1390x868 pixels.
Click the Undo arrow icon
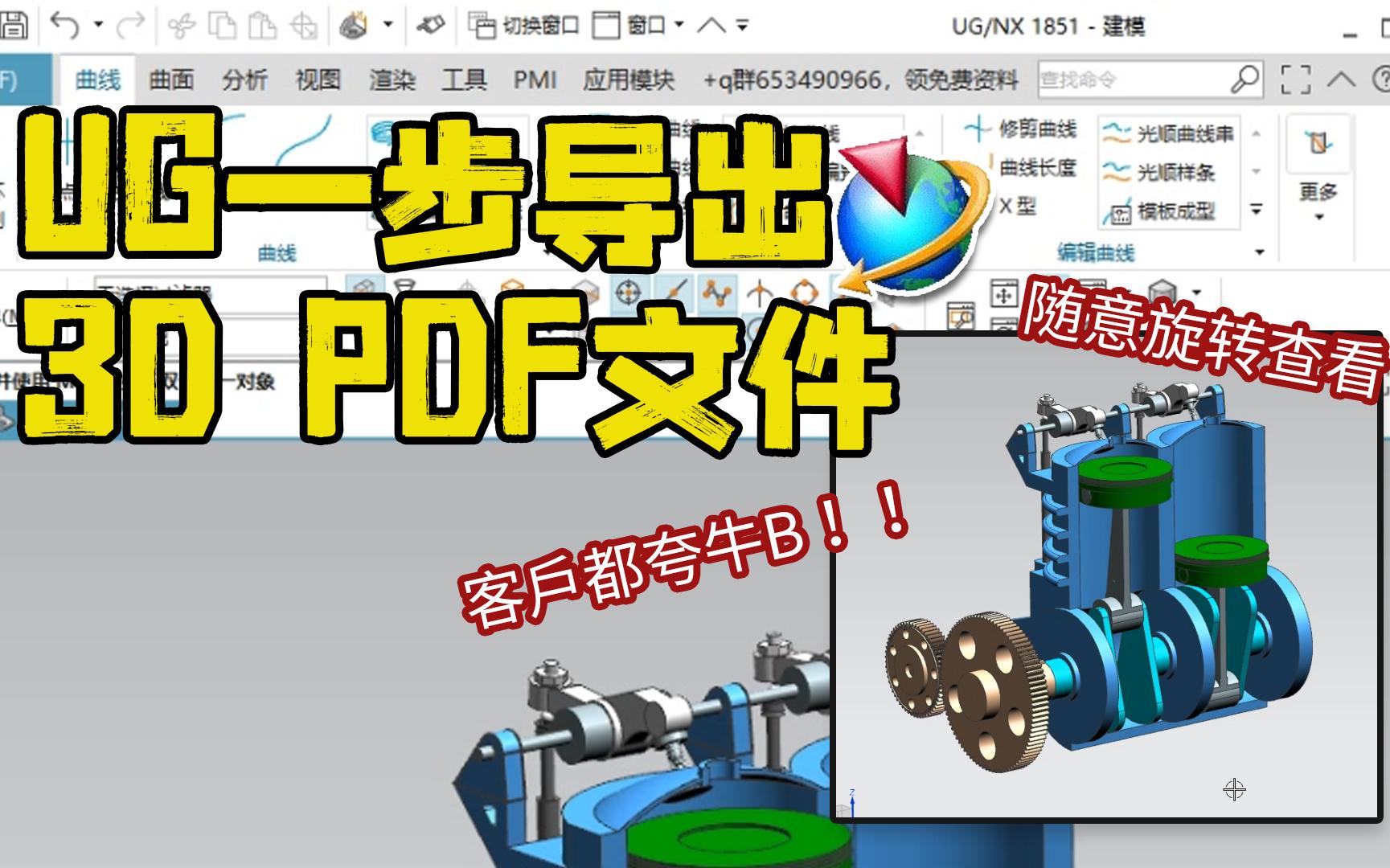point(64,25)
